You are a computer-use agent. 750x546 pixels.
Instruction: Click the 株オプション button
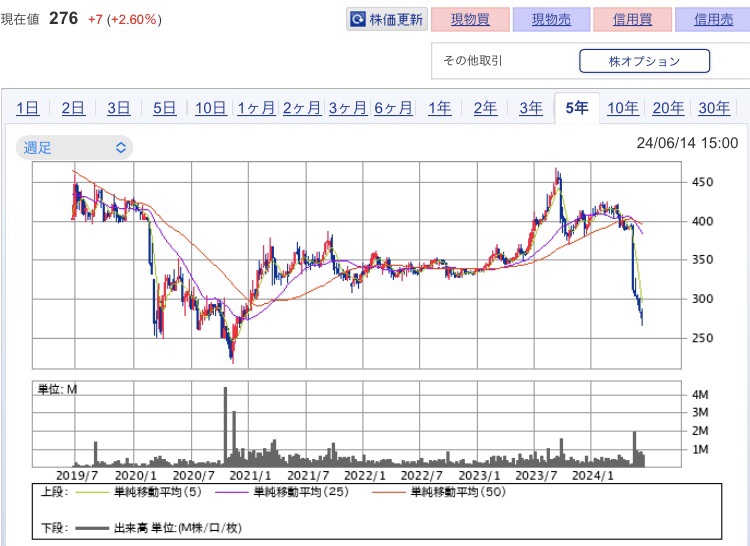coord(644,61)
